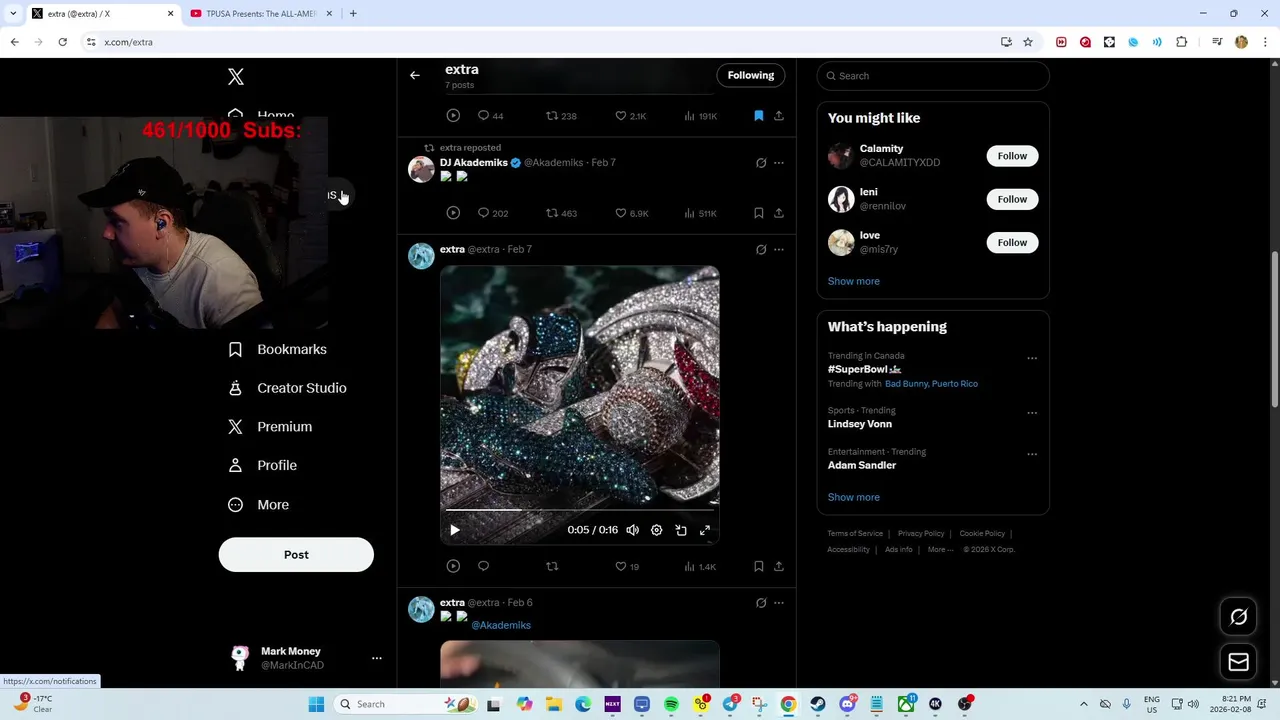Click the video progress bar
The height and width of the screenshot is (720, 1280).
click(x=580, y=510)
